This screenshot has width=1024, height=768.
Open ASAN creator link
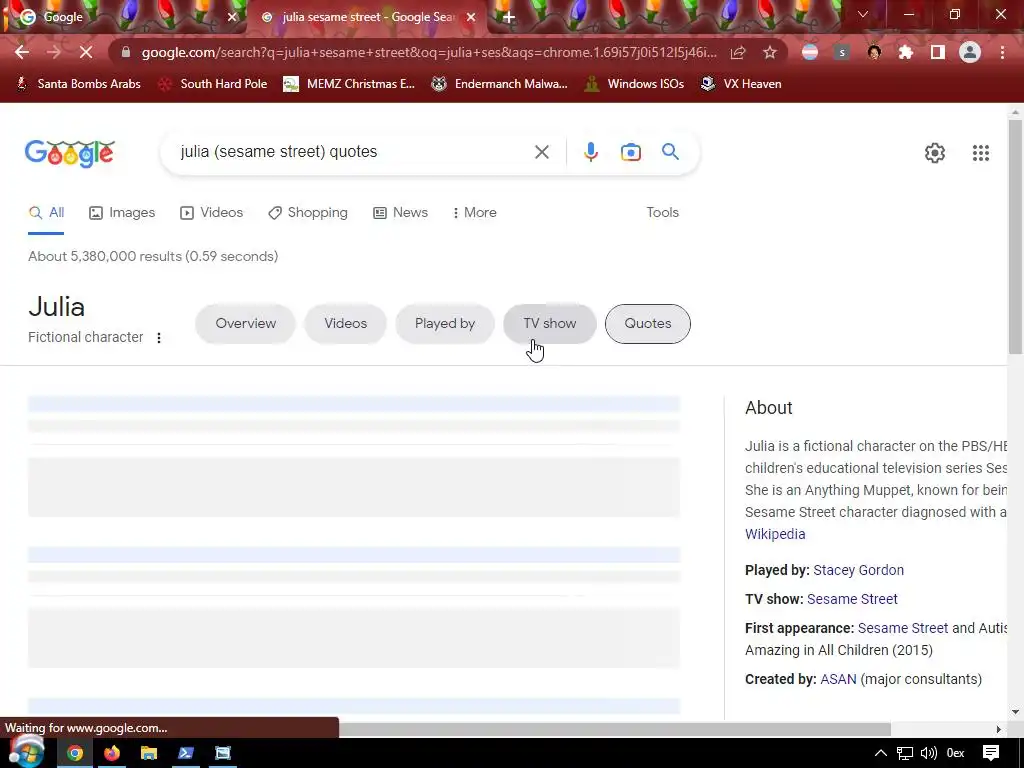pos(838,679)
